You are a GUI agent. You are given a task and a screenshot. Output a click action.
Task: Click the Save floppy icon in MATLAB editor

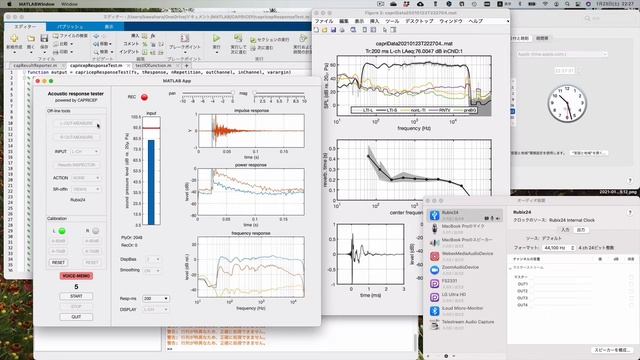click(x=44, y=39)
